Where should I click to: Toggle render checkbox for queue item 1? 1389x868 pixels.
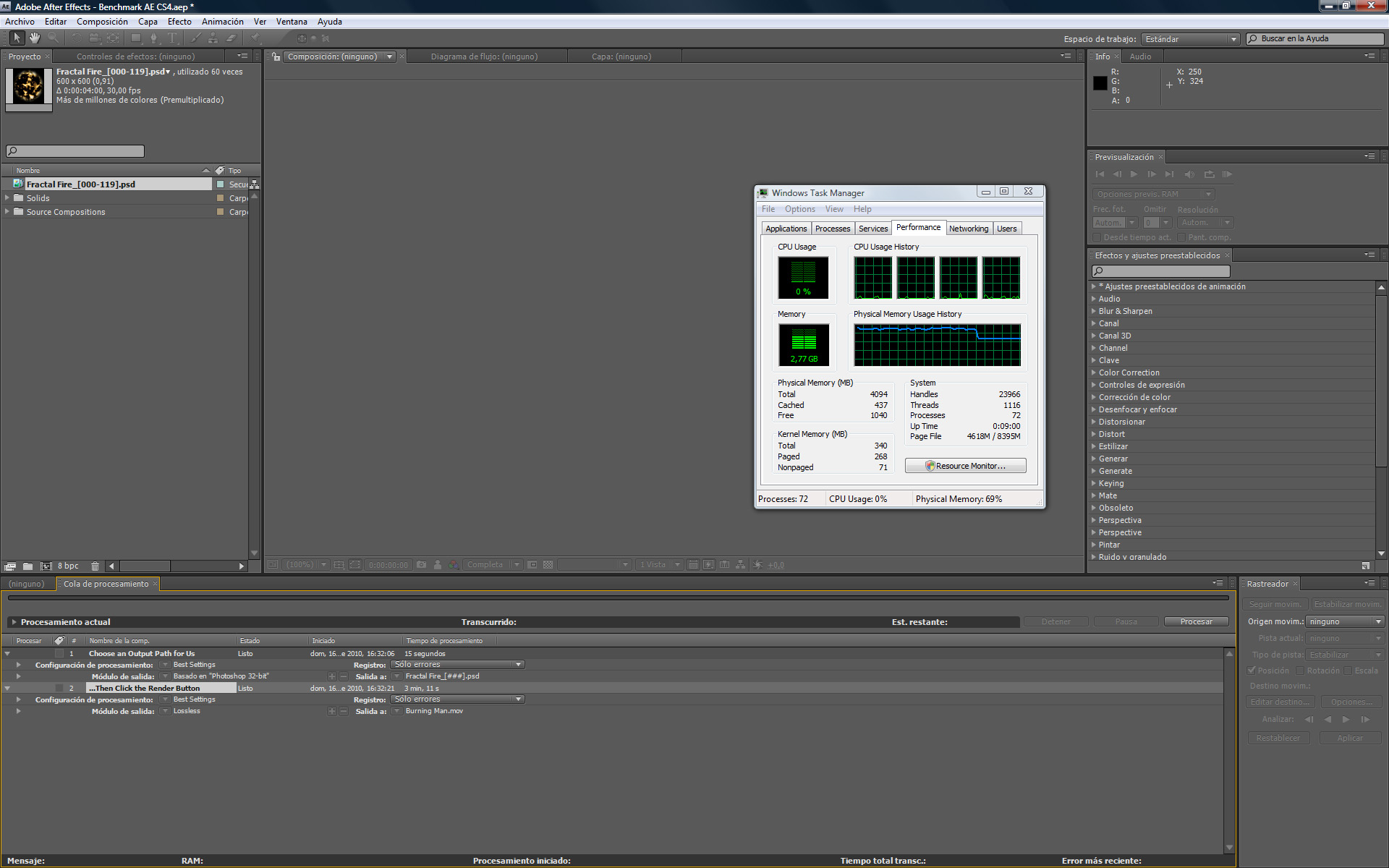pyautogui.click(x=59, y=654)
